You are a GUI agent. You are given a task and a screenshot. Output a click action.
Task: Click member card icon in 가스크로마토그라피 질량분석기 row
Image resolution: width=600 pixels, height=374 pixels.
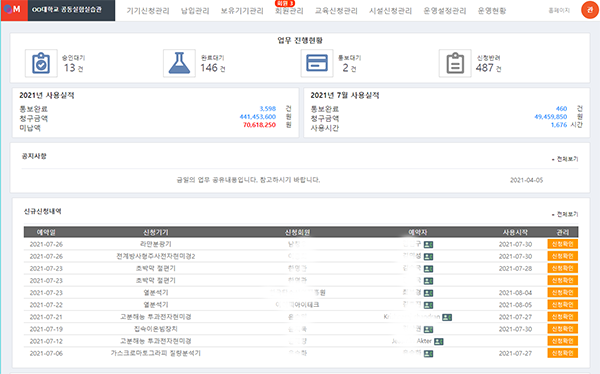tap(429, 354)
